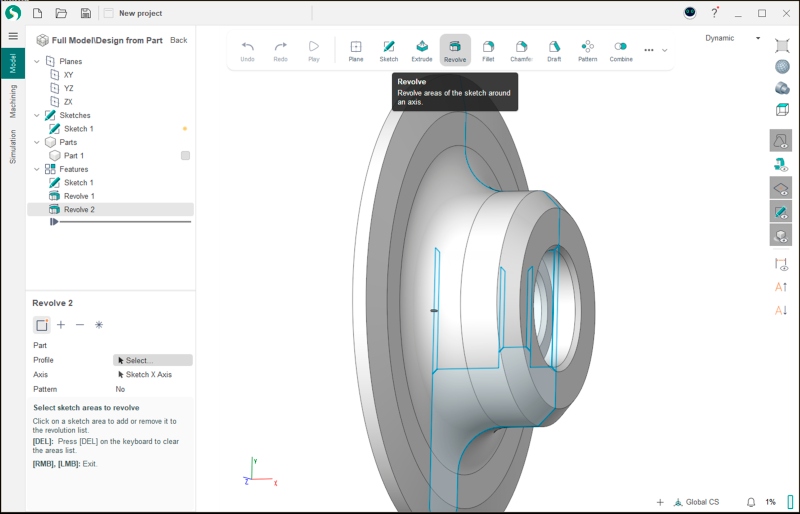Select Sketch 1 under Sketches
The width and height of the screenshot is (800, 514).
[79, 129]
